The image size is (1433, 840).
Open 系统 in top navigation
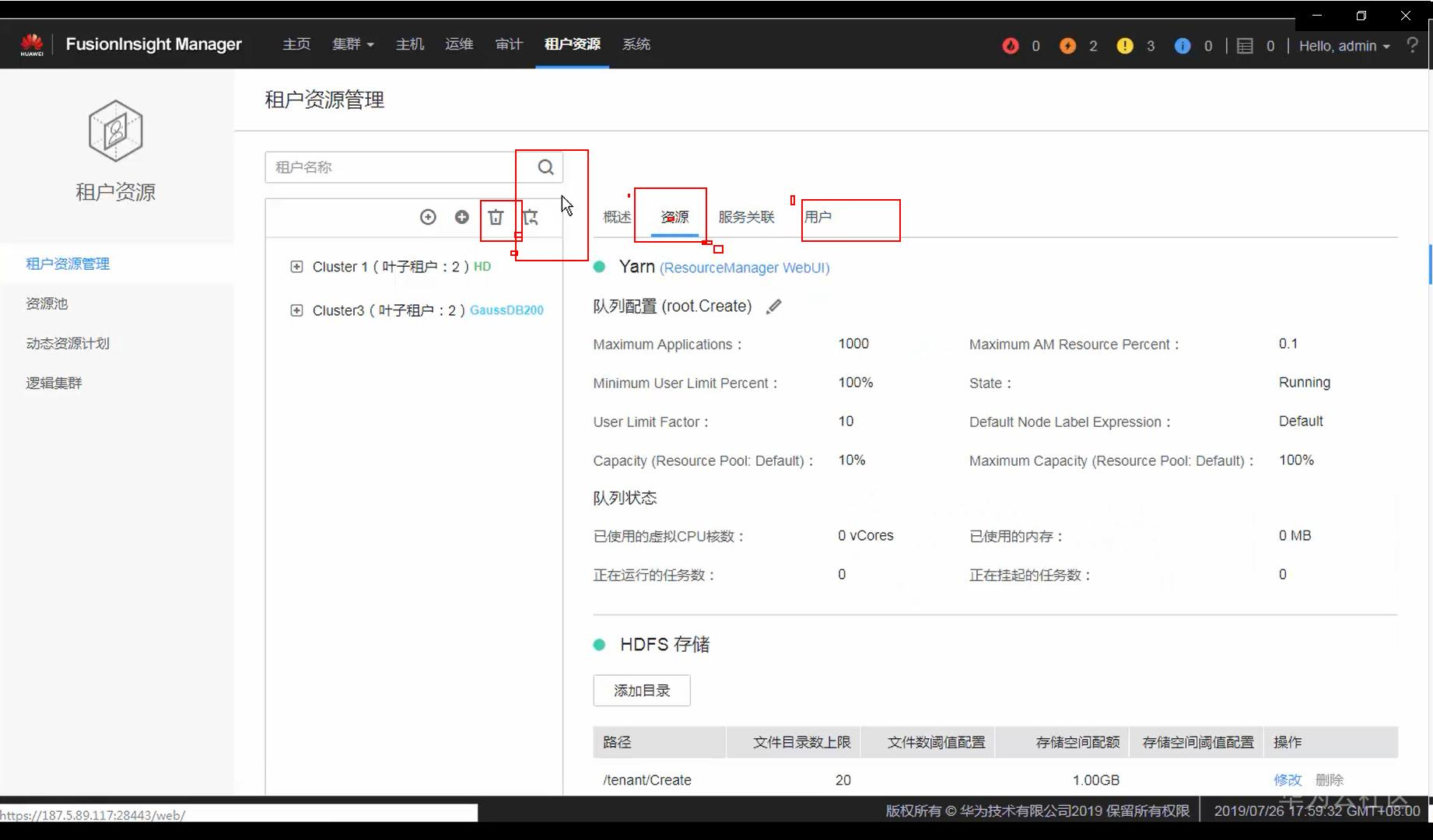tap(636, 44)
